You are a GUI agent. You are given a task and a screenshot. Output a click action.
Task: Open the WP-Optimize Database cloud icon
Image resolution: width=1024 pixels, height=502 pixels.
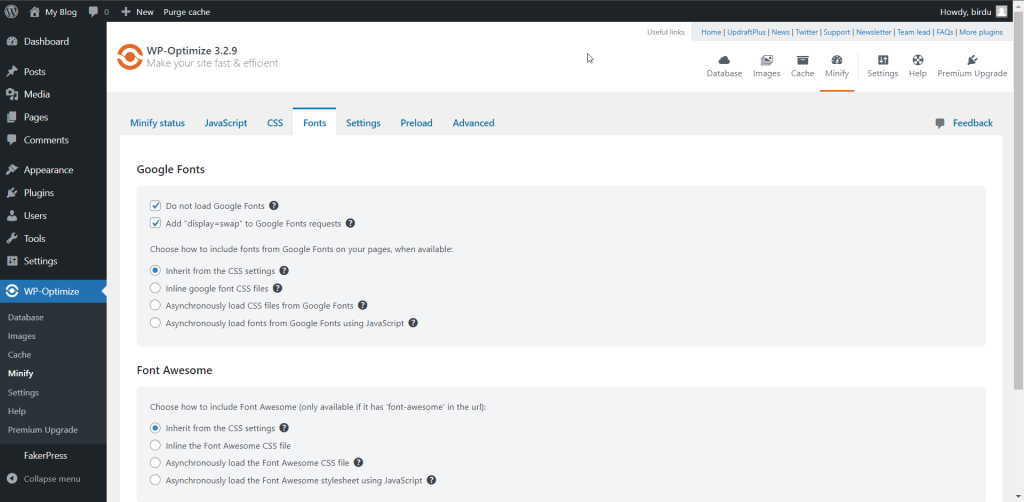pos(724,60)
